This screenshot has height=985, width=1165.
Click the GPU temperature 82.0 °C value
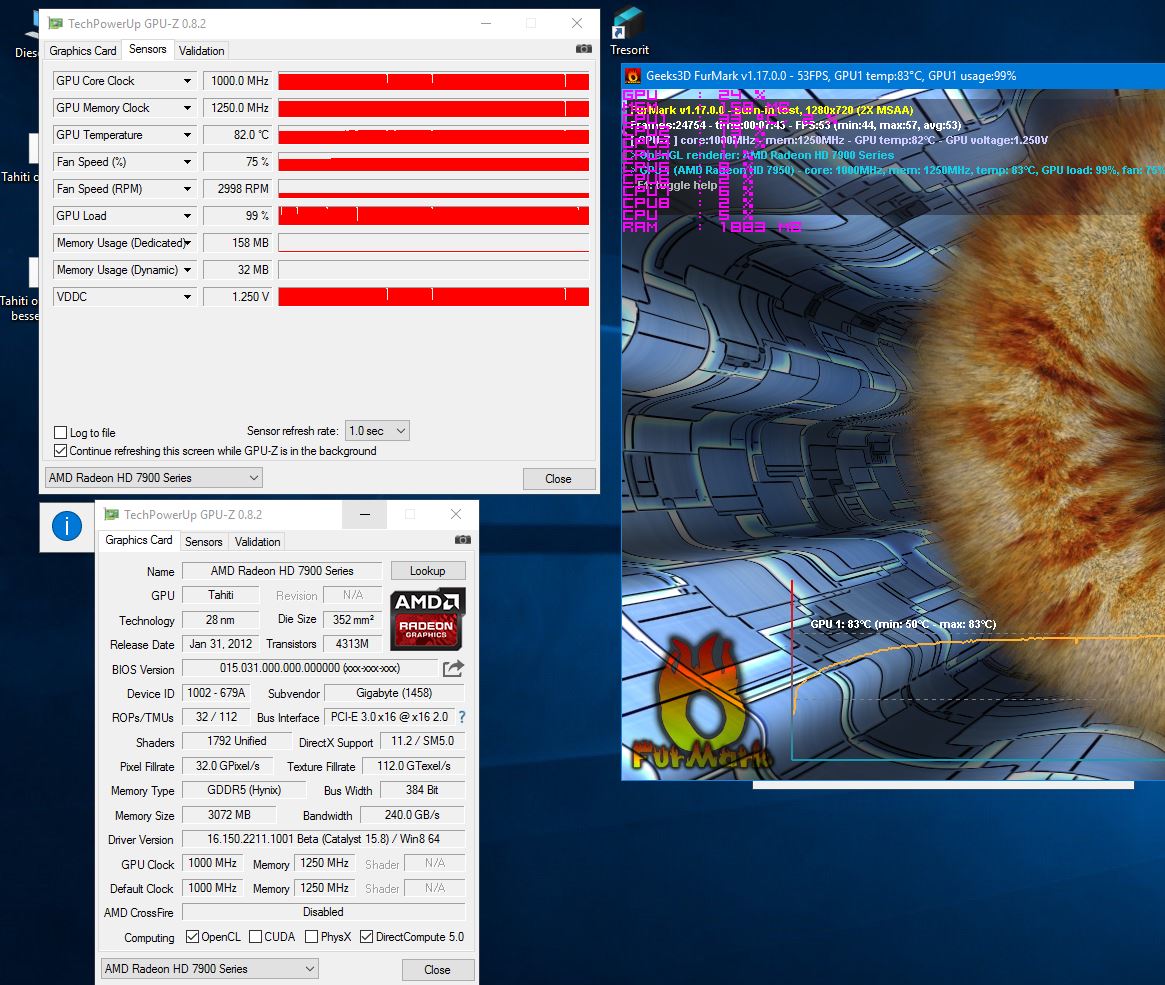point(238,135)
